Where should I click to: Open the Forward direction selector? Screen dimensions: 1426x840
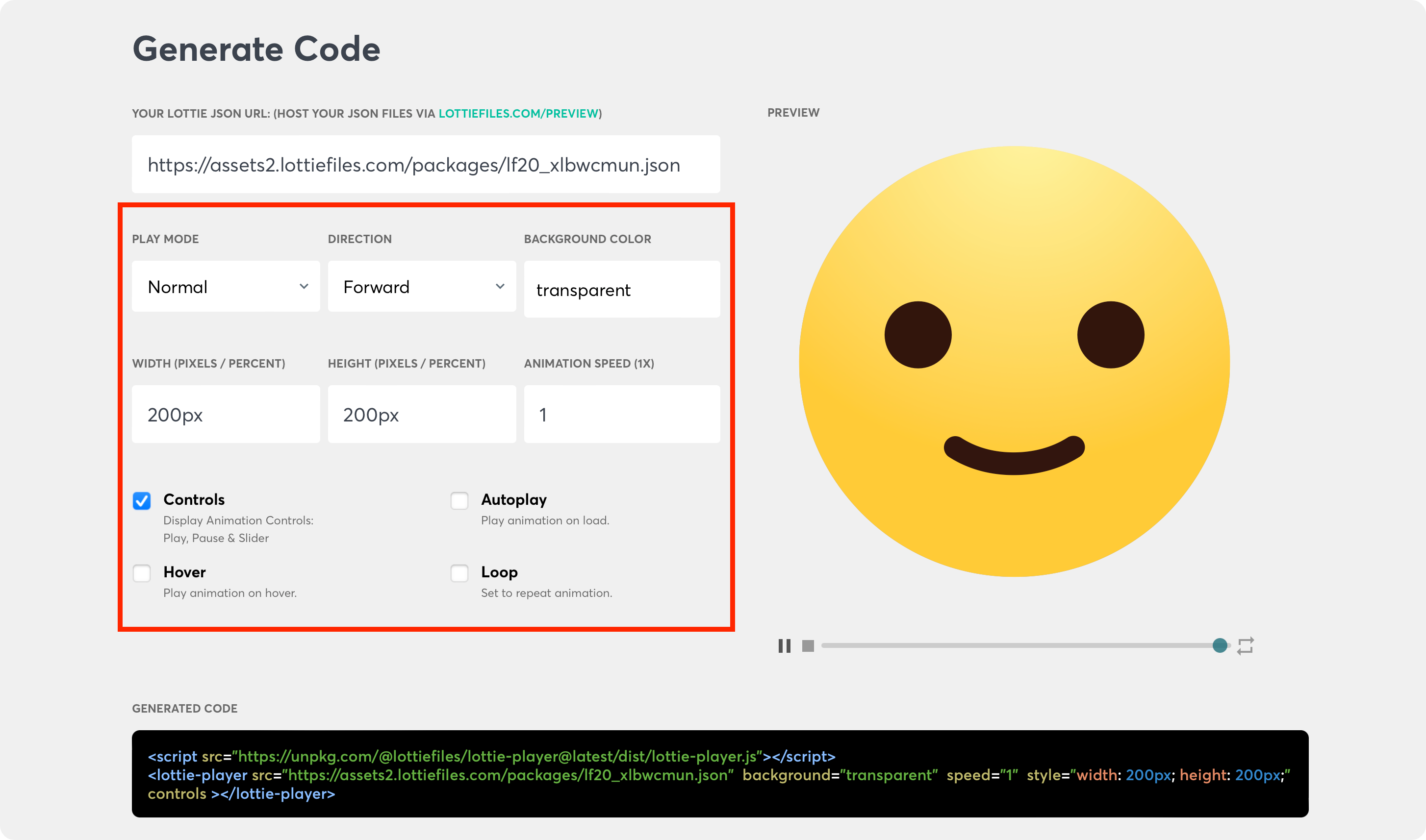421,286
